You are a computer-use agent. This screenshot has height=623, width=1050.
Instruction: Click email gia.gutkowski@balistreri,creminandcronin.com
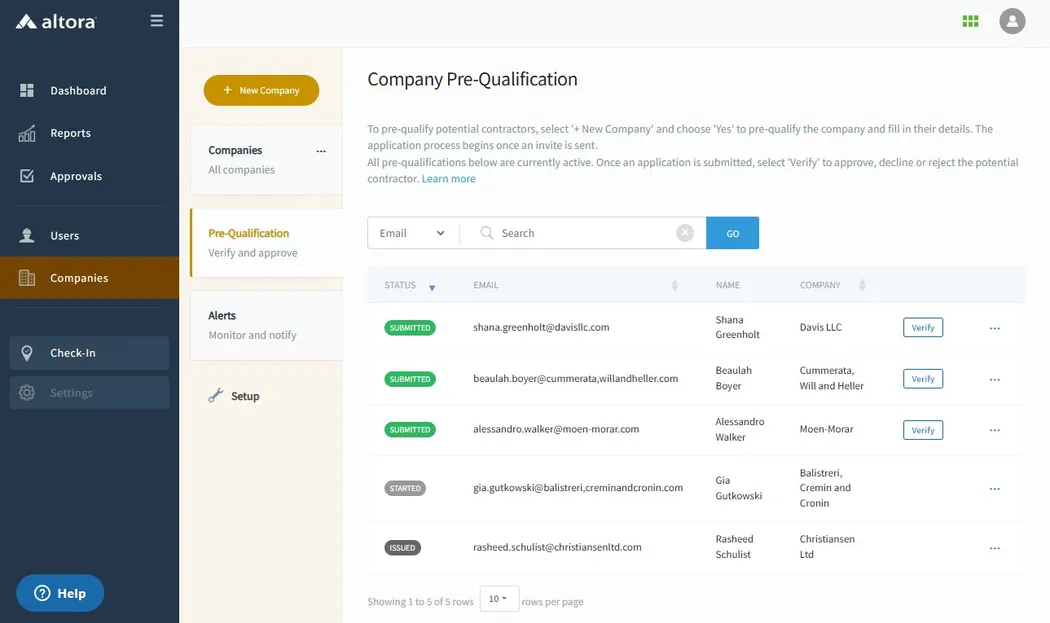[x=578, y=488]
